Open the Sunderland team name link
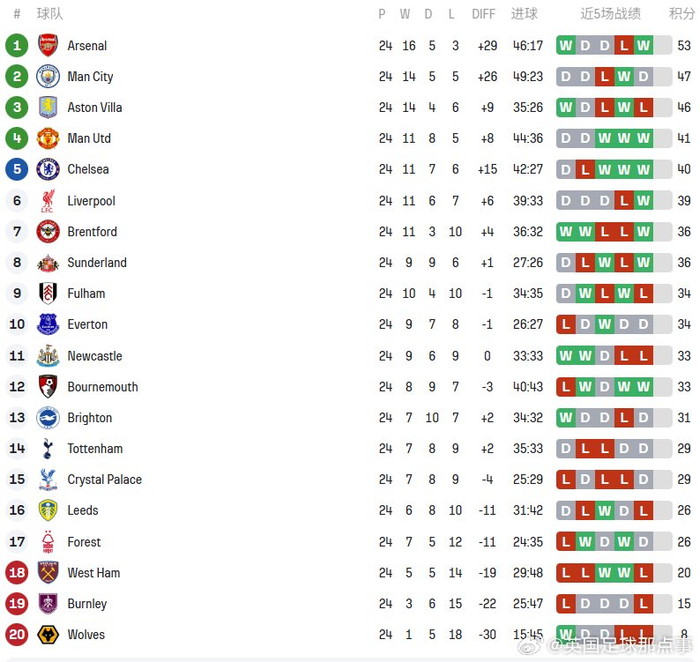700x662 pixels. tap(97, 263)
